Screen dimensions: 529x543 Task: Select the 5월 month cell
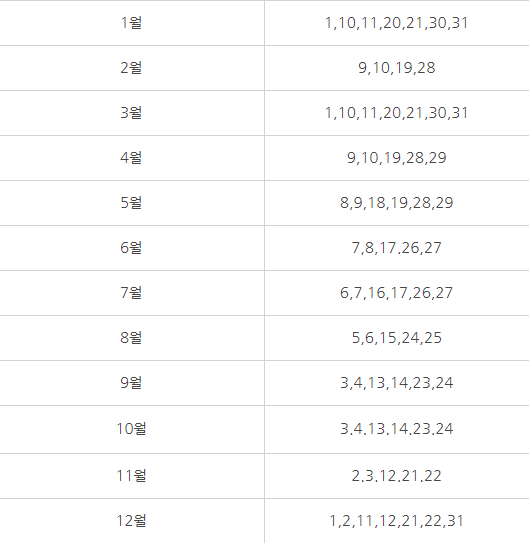(x=131, y=203)
